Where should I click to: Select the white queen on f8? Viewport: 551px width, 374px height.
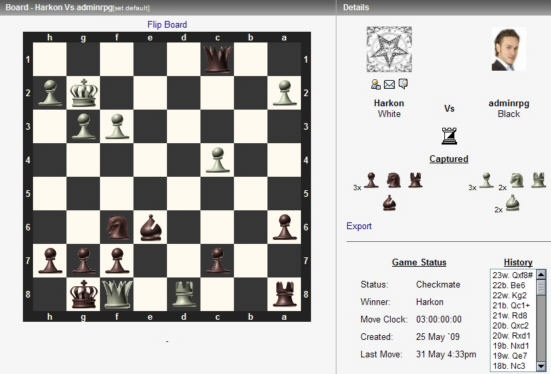coord(117,294)
